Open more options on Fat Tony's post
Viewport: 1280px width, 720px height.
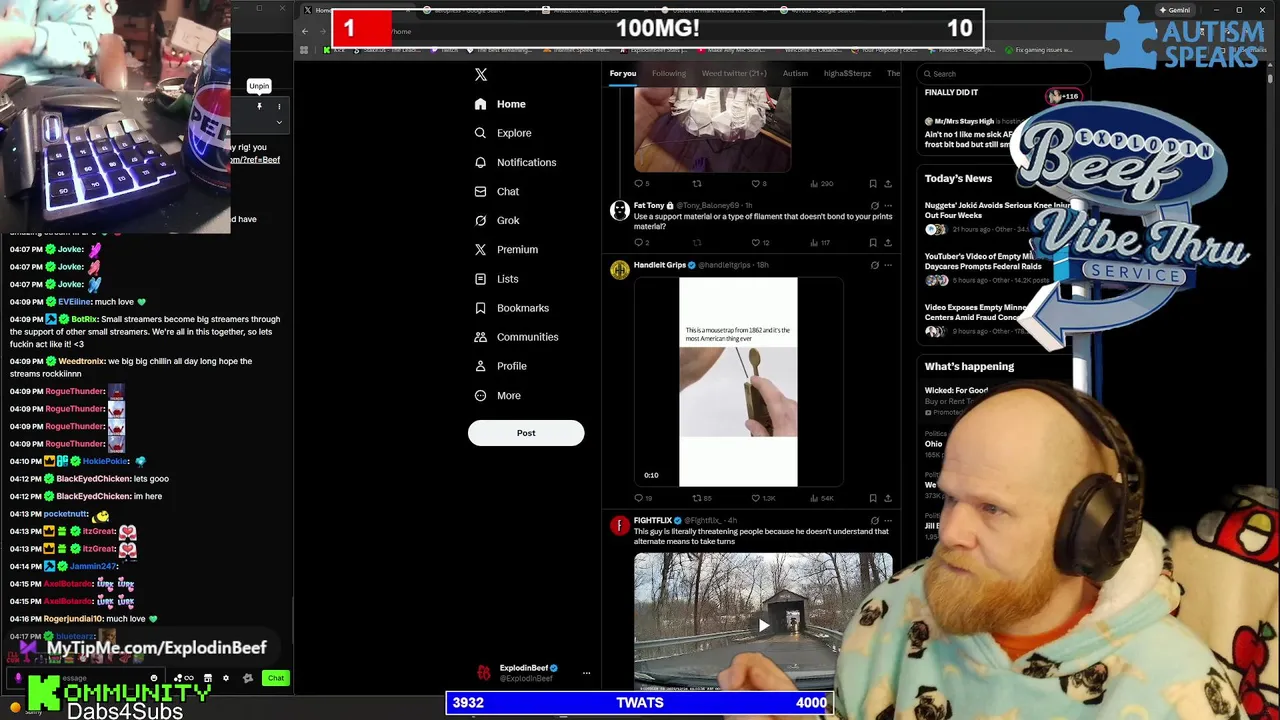pyautogui.click(x=888, y=206)
